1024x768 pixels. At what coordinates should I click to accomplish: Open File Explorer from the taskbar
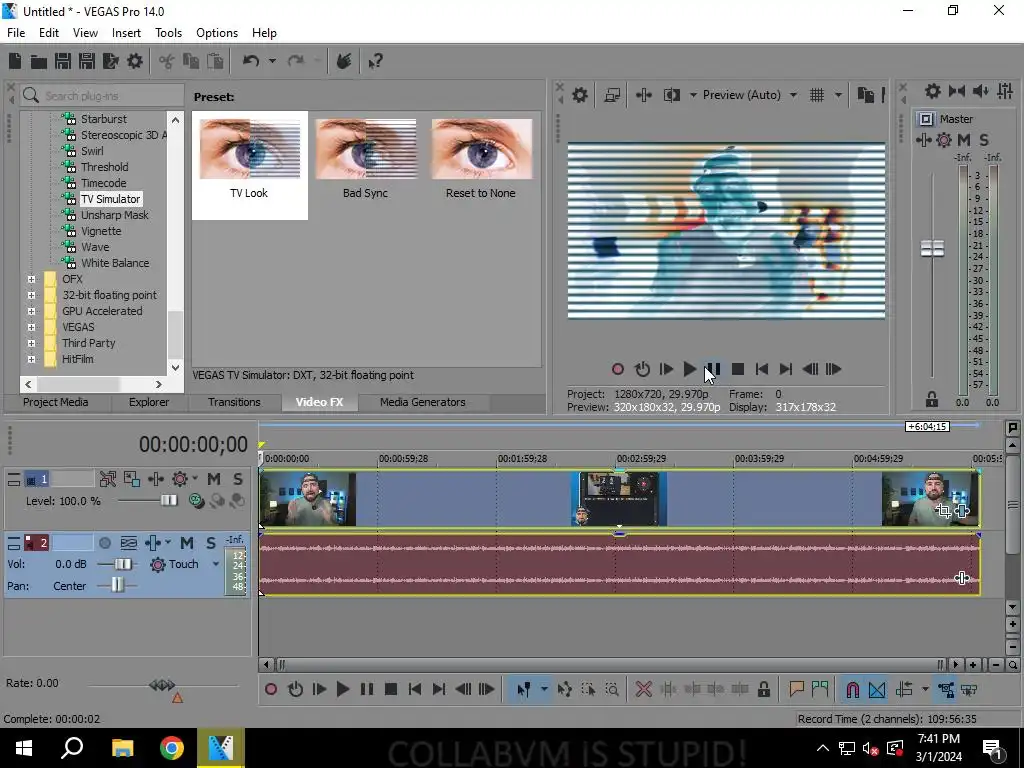[x=122, y=748]
